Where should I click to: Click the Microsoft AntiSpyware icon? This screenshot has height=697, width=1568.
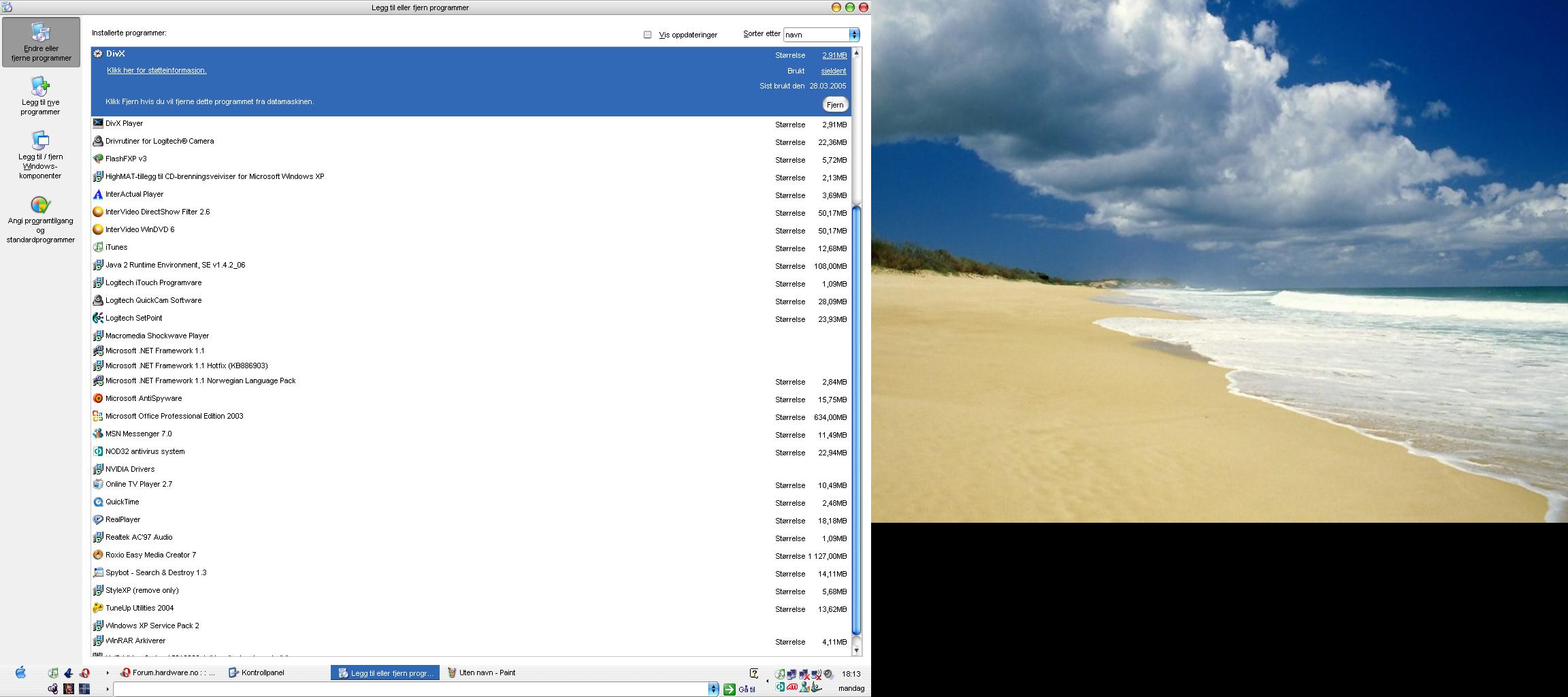click(98, 398)
